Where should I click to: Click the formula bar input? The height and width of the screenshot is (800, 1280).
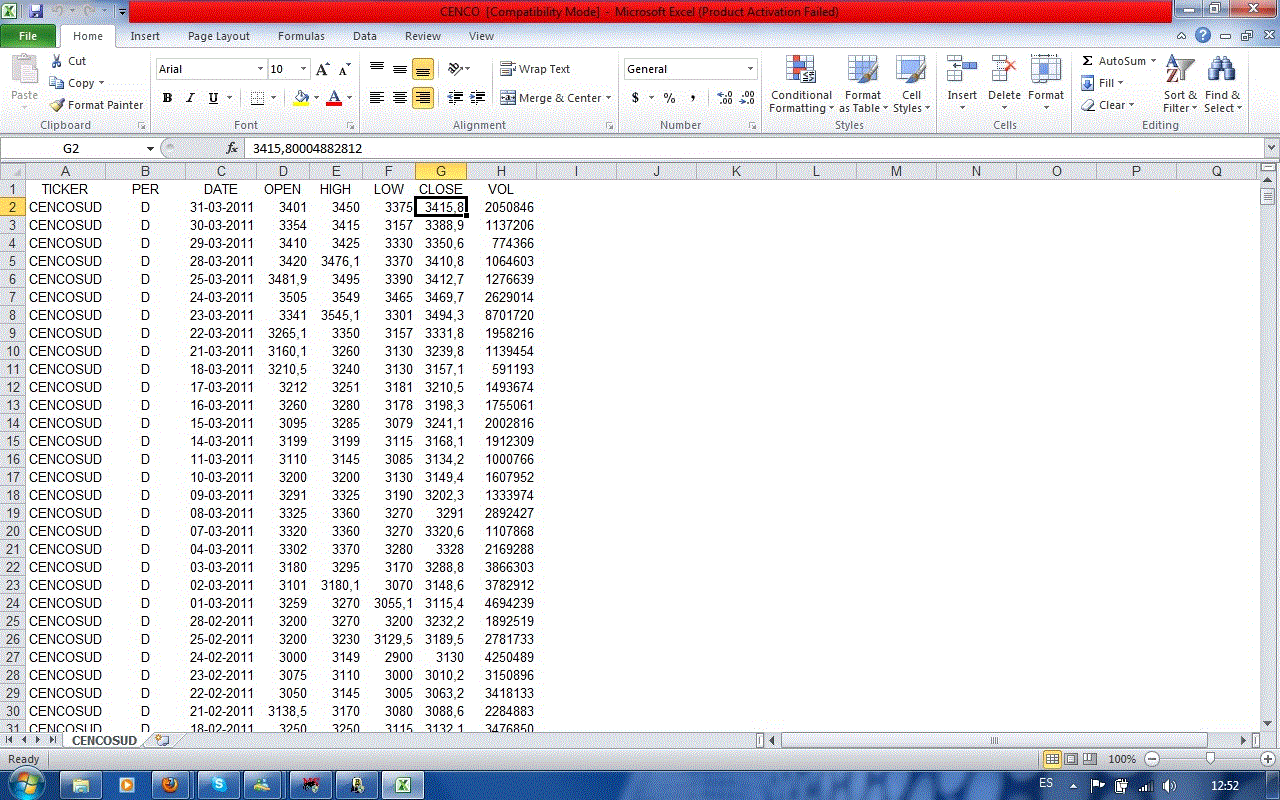point(754,148)
